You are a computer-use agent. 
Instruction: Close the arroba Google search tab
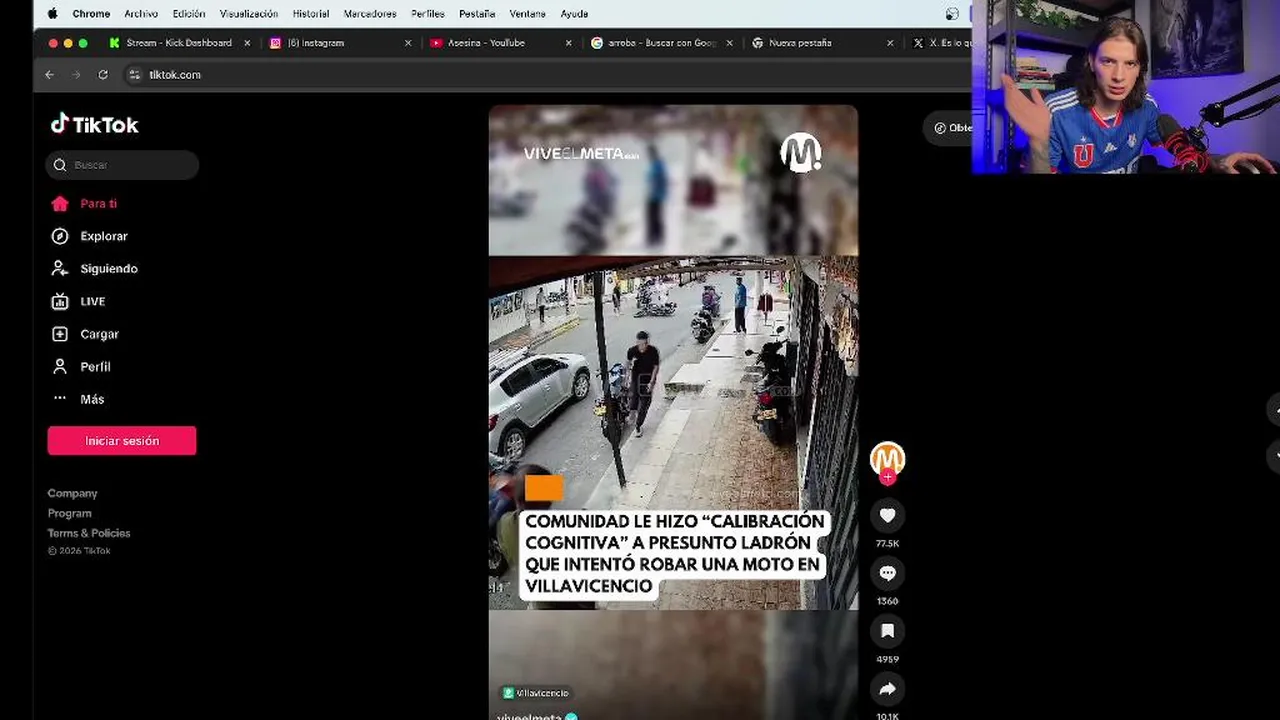pos(729,43)
